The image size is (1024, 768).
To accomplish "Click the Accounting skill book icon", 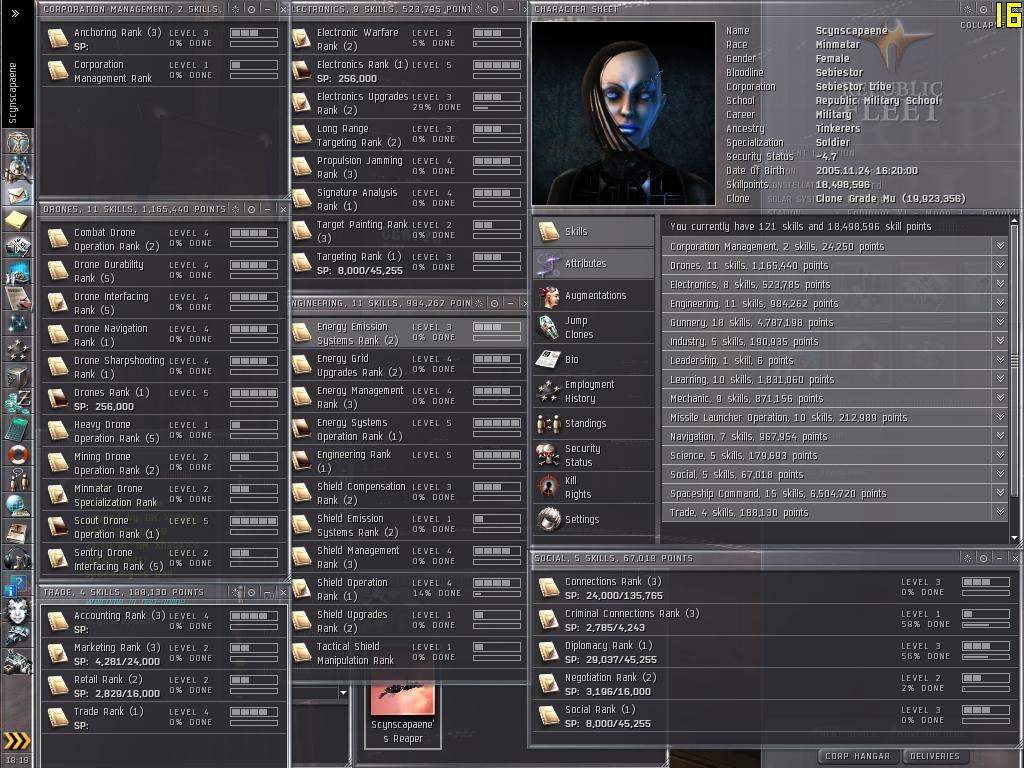I will [x=57, y=622].
